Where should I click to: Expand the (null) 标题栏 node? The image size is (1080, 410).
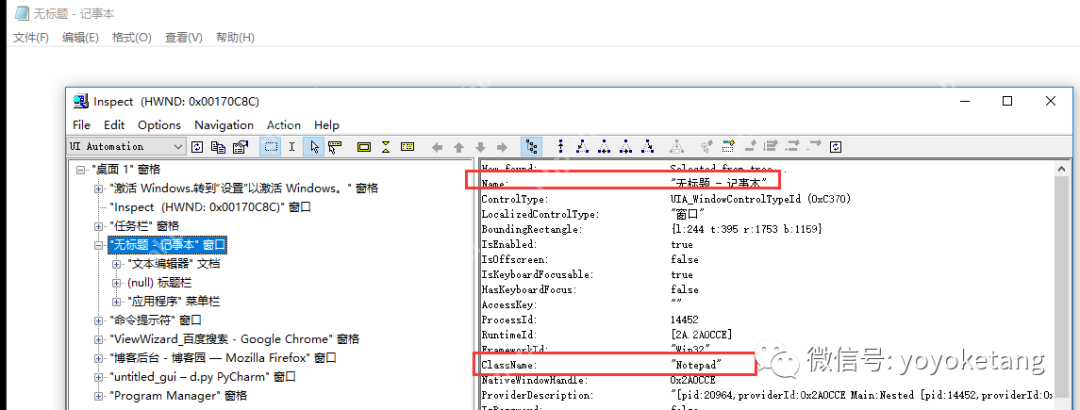coord(116,283)
